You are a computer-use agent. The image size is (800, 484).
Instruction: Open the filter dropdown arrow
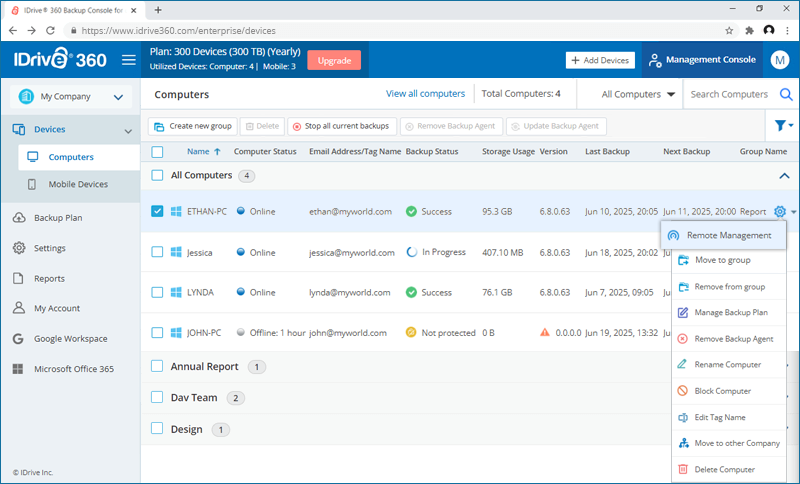791,125
